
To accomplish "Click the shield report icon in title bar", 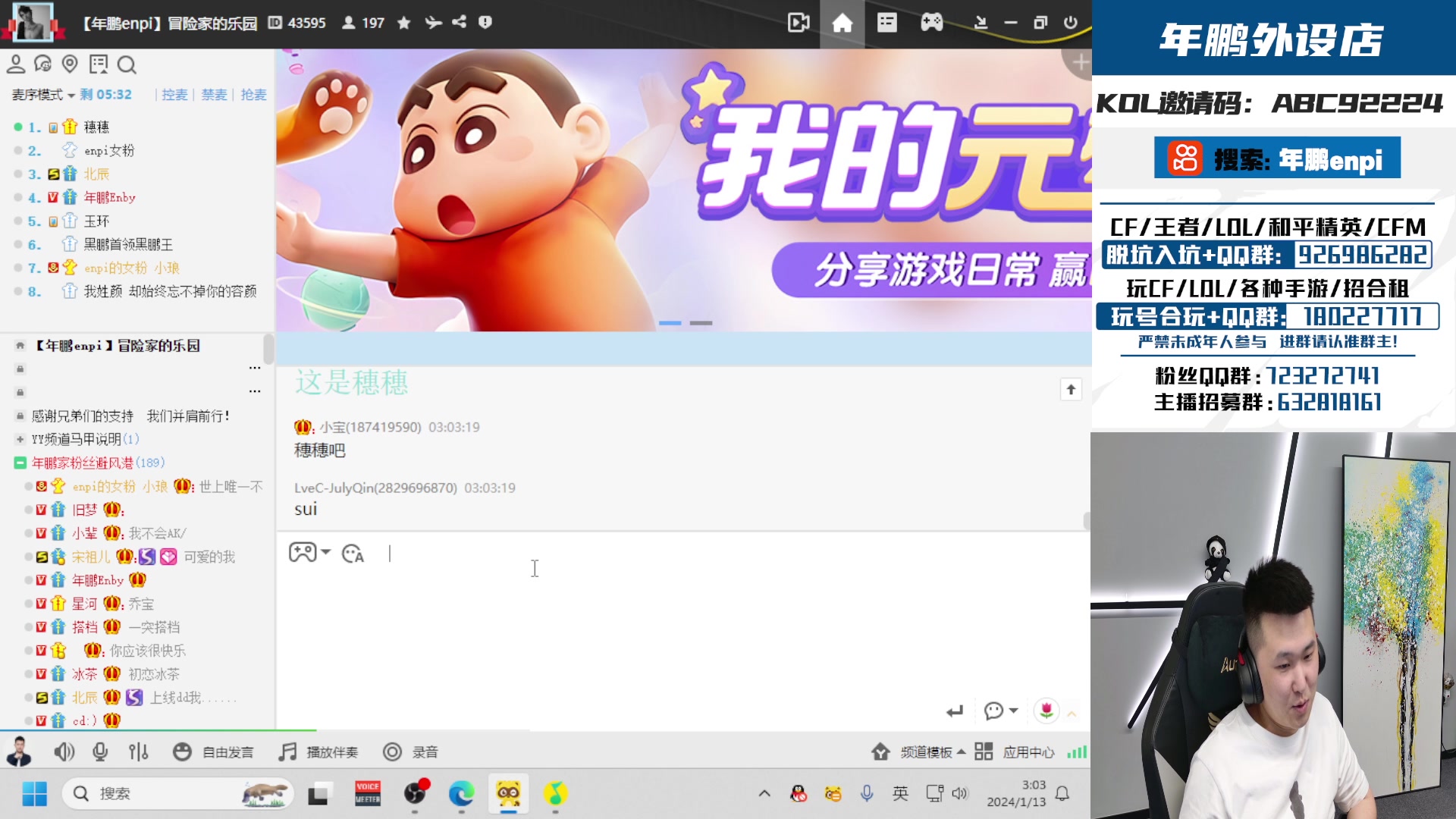I will coord(485,22).
